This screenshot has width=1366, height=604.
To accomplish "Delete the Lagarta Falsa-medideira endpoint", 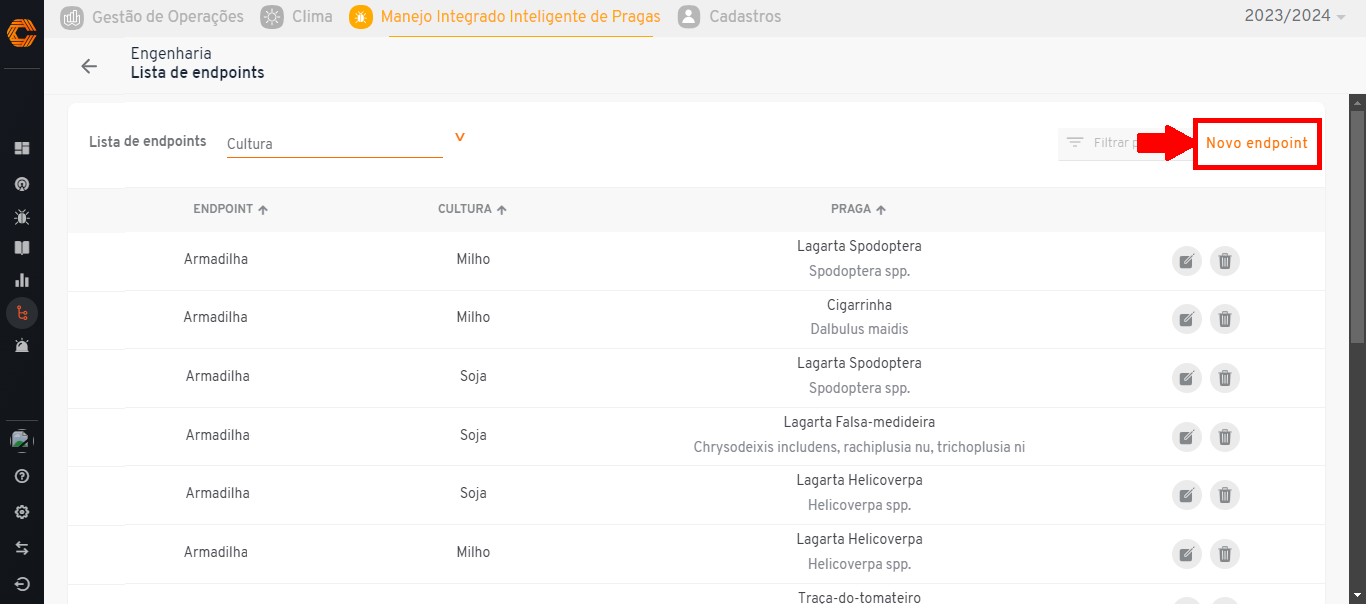I will [1225, 437].
